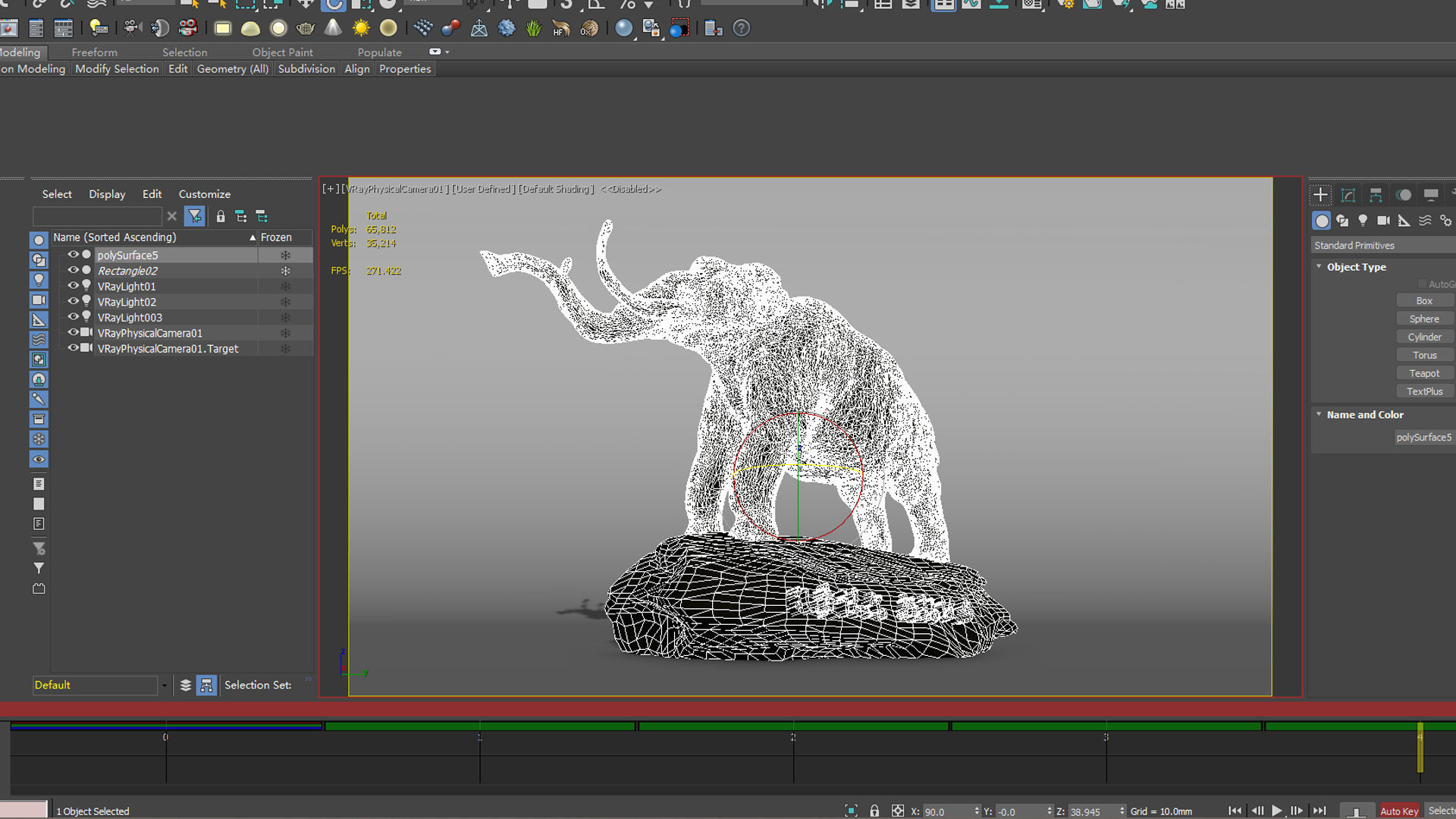Click the Cylinder primitive button

coord(1424,337)
